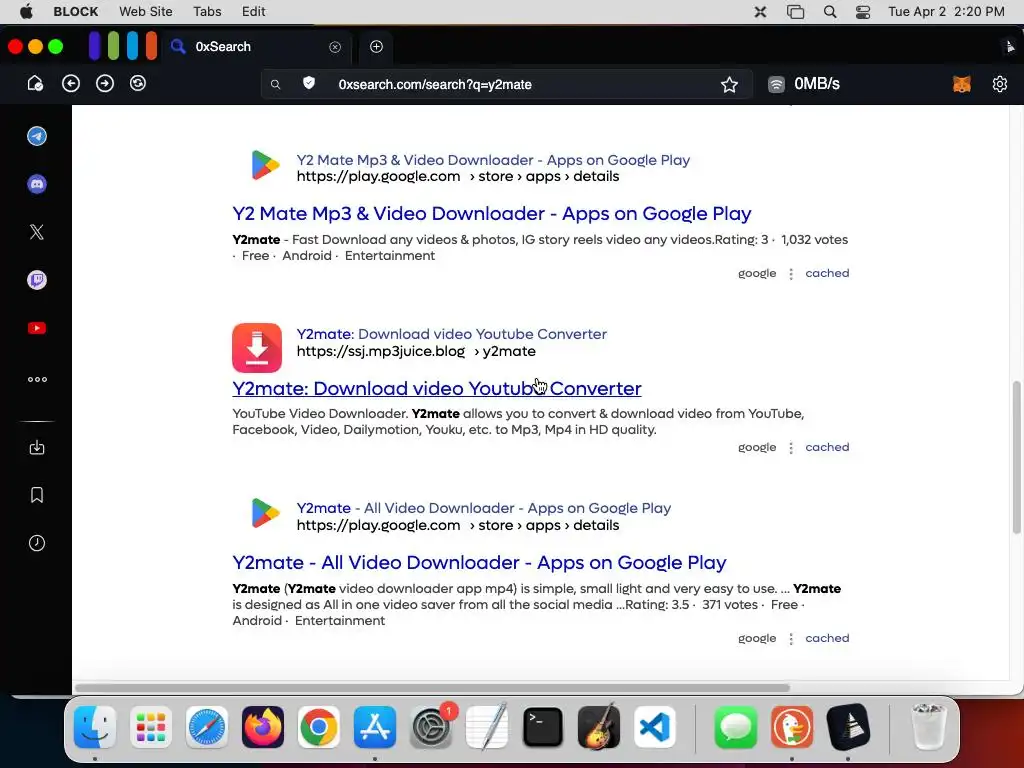Click small Y2 Mate Mp3 breadcrumb title
This screenshot has height=768, width=1024.
tap(493, 160)
